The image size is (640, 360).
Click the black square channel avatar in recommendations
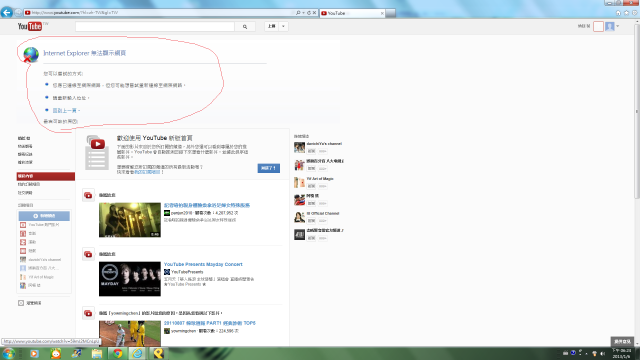(299, 234)
